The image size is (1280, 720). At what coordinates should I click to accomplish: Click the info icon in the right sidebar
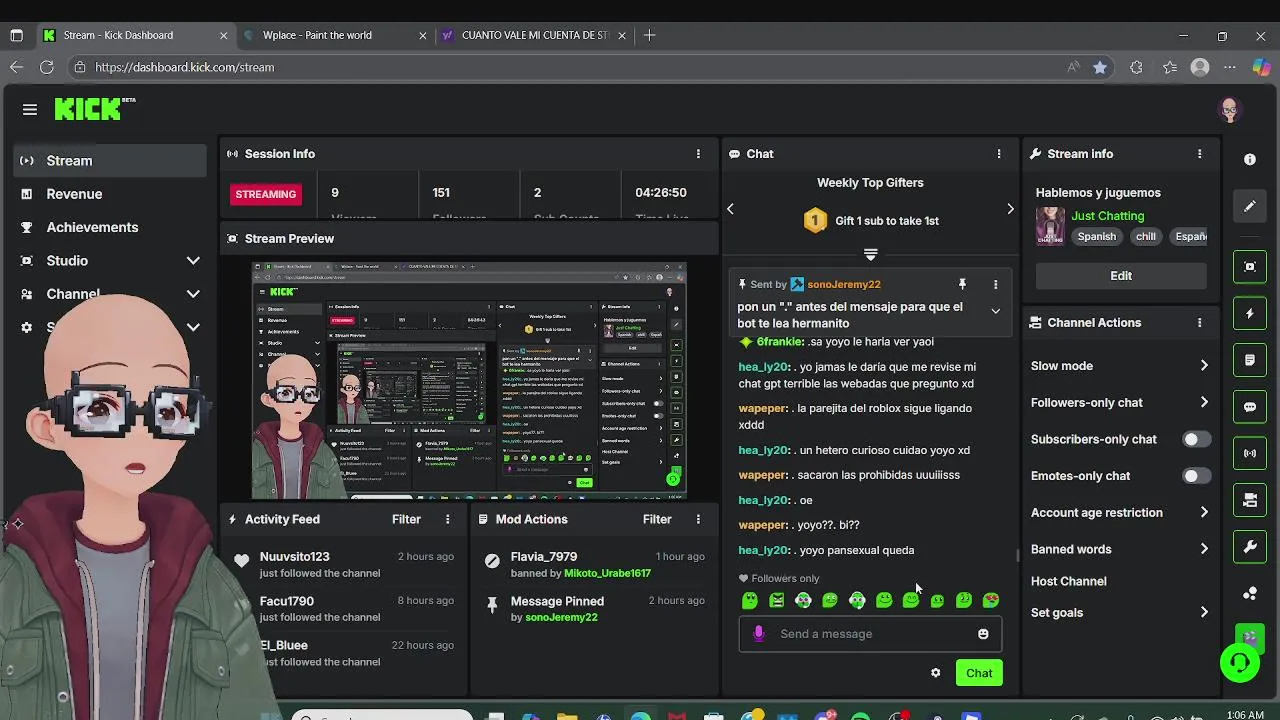coord(1250,160)
